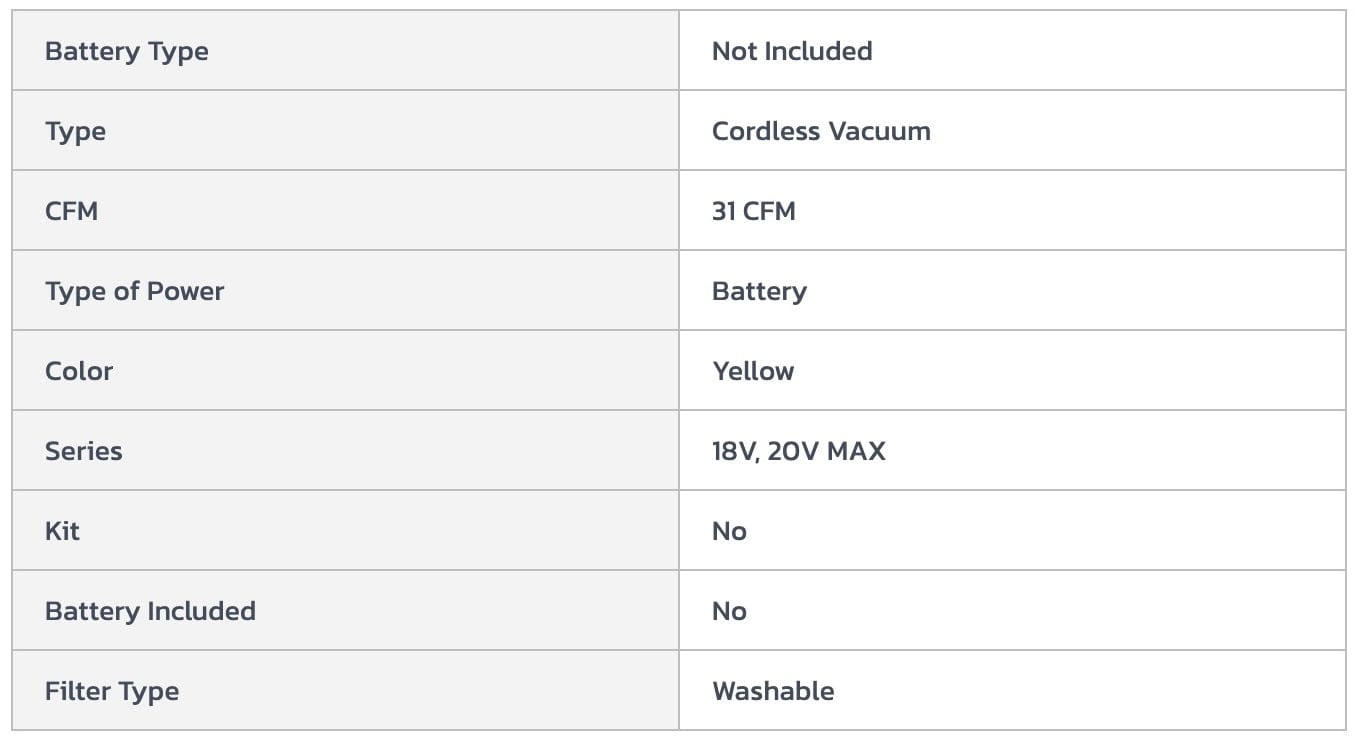This screenshot has height=738, width=1355.
Task: Click the Type of Power label
Action: point(134,291)
